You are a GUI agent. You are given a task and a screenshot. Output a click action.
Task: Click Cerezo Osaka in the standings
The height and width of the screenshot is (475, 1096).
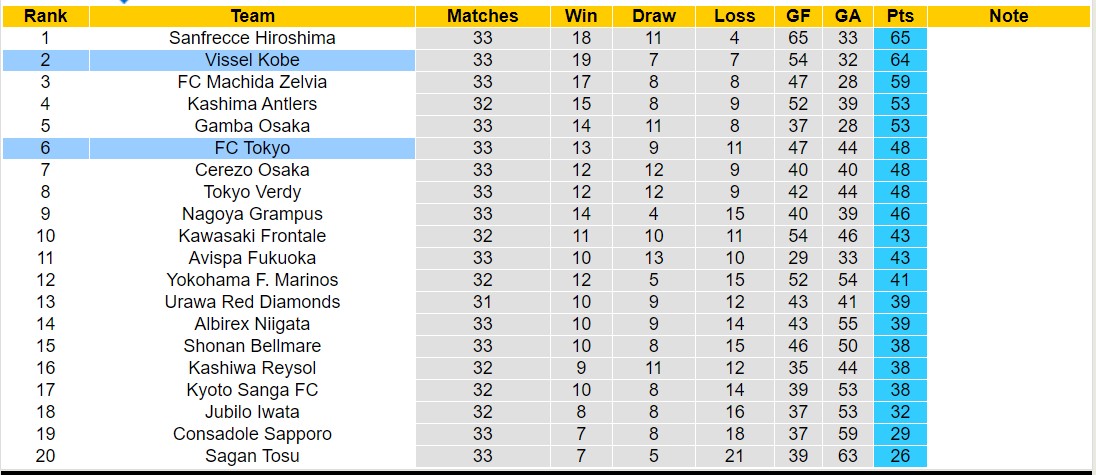click(x=252, y=170)
